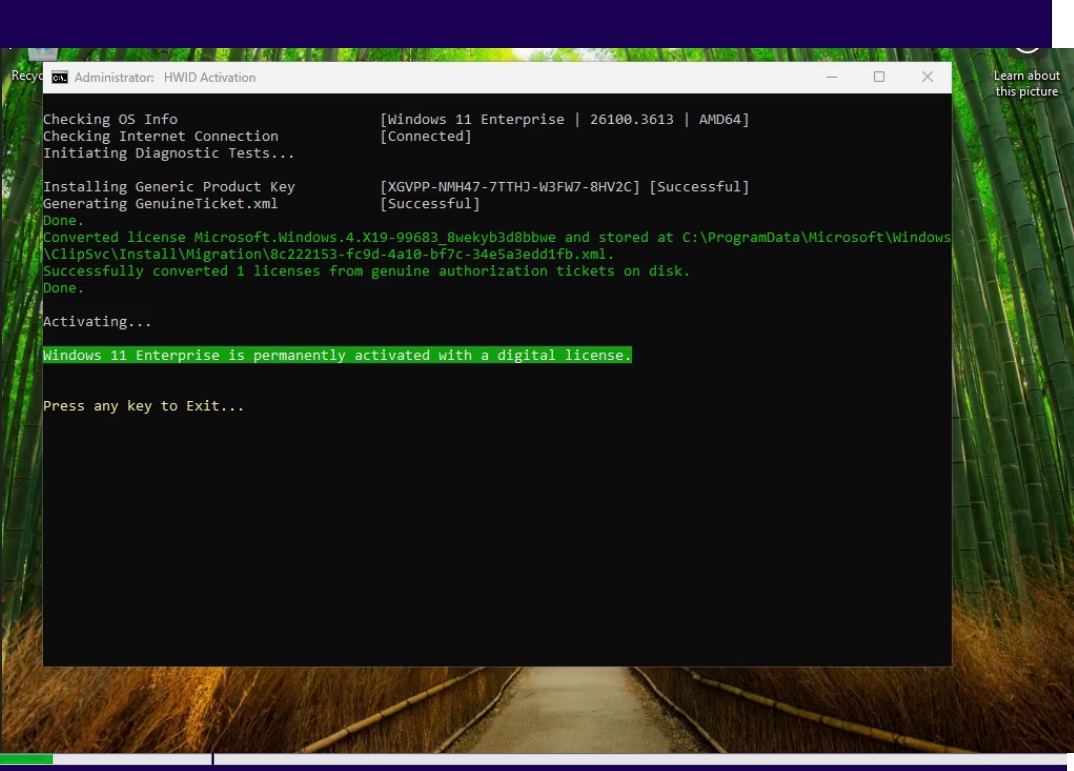Click the "Activating..." line
Screen dimensions: 1074x771
(x=97, y=322)
